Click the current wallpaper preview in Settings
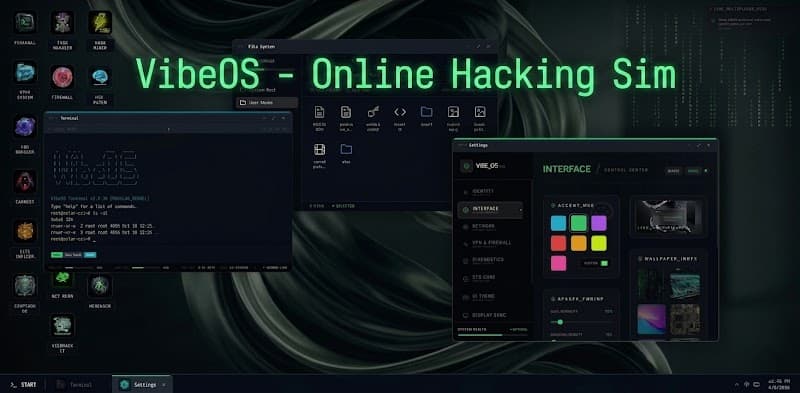Image resolution: width=800 pixels, height=393 pixels. (x=668, y=216)
